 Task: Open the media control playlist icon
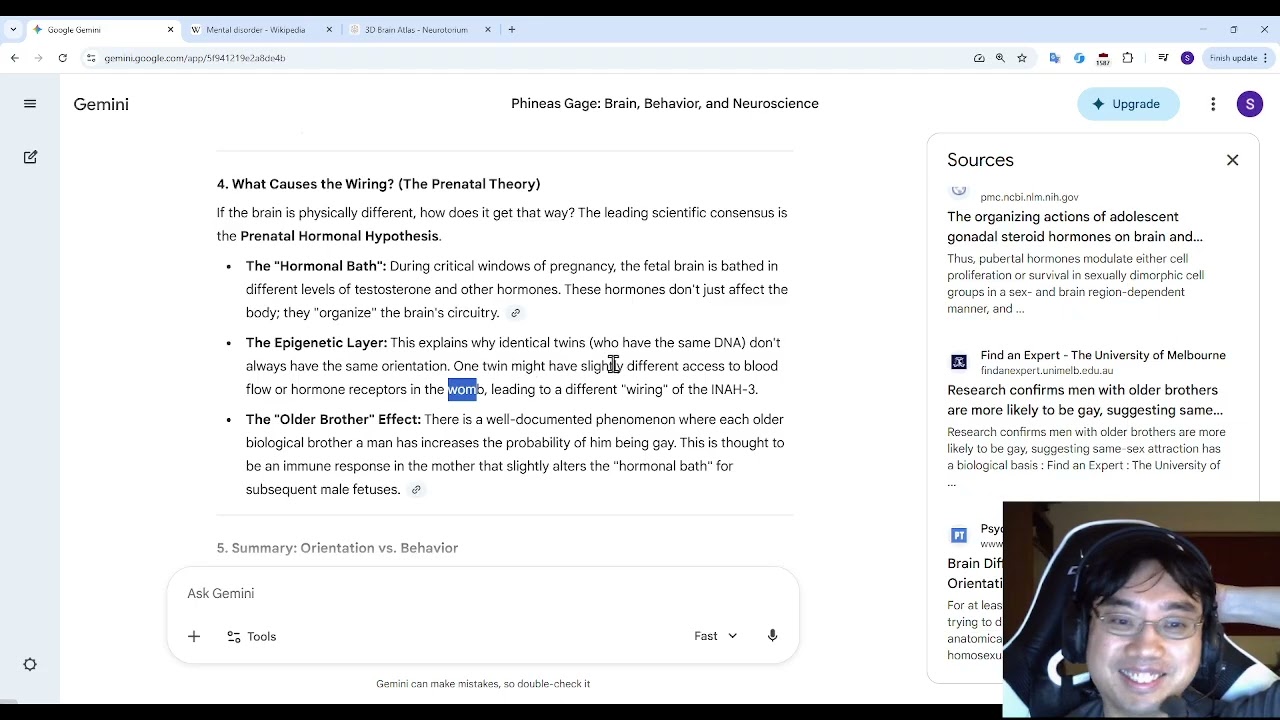click(x=1163, y=58)
